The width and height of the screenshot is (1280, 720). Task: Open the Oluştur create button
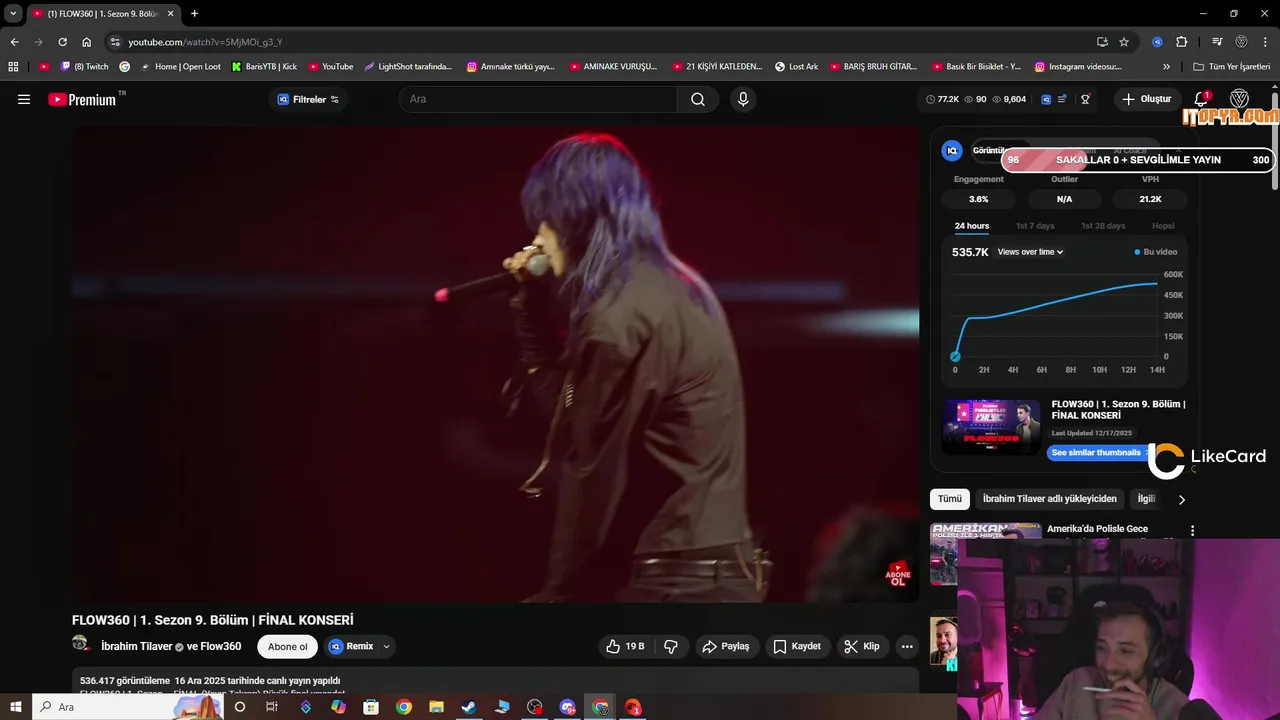coord(1146,99)
